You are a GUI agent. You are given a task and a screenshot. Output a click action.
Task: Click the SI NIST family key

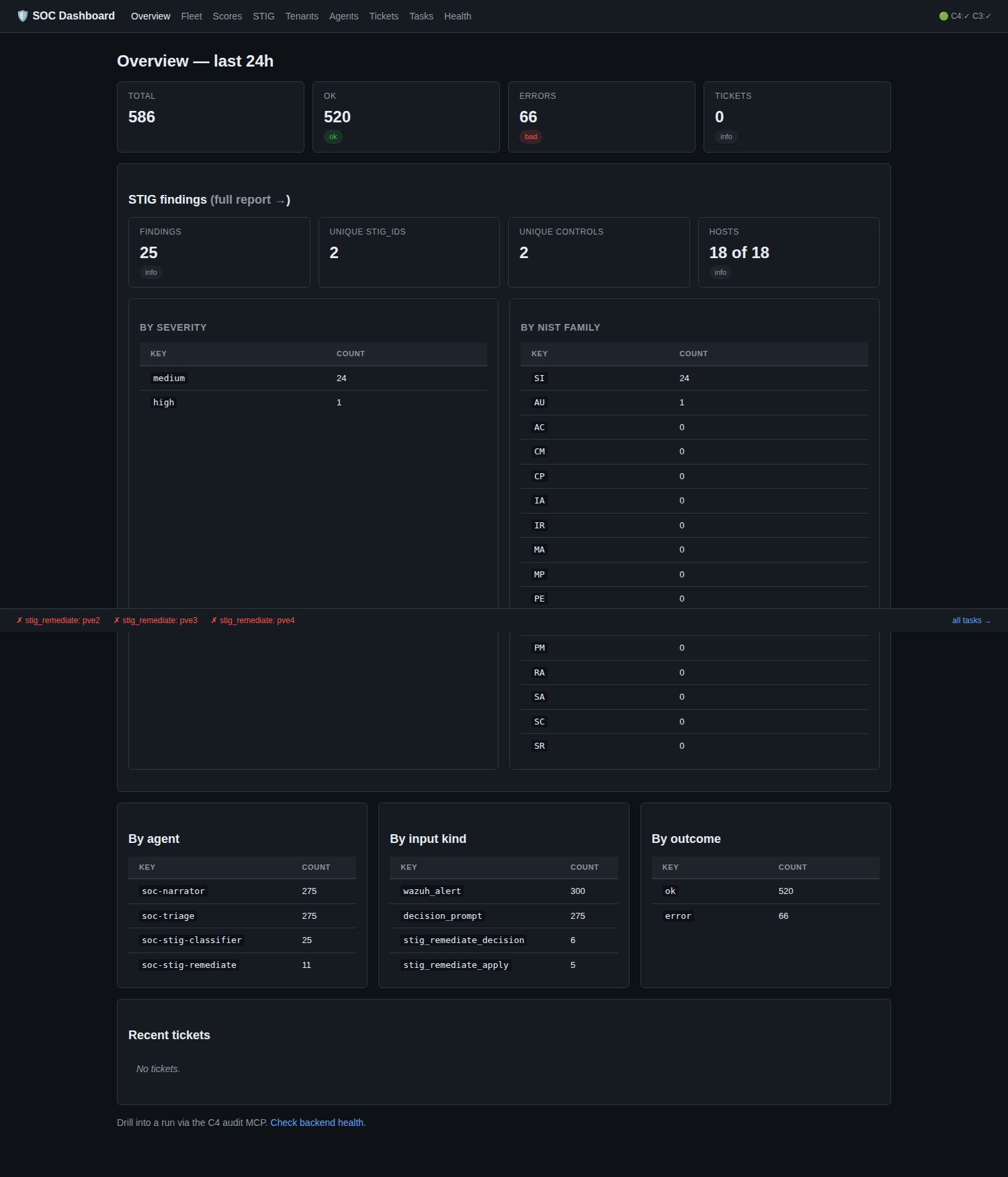(x=540, y=378)
